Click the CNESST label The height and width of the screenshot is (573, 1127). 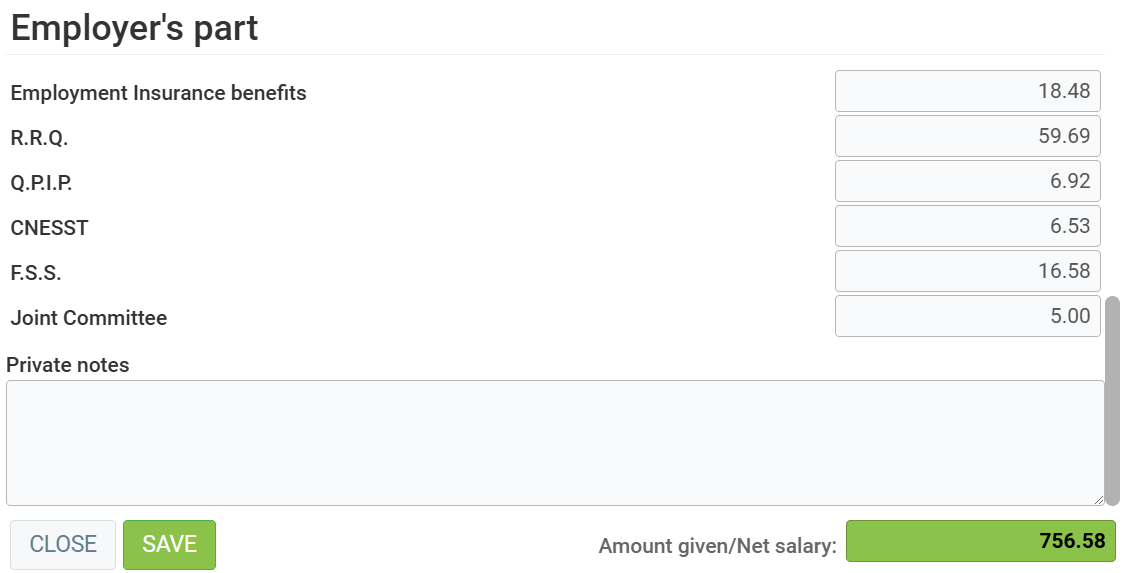[49, 228]
